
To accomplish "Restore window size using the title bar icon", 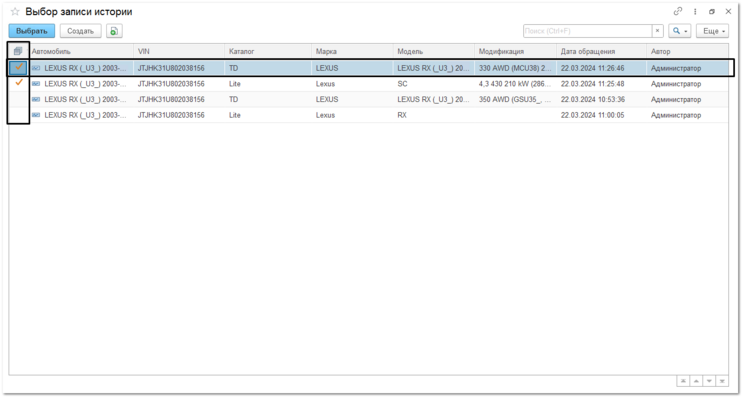I will pos(712,12).
